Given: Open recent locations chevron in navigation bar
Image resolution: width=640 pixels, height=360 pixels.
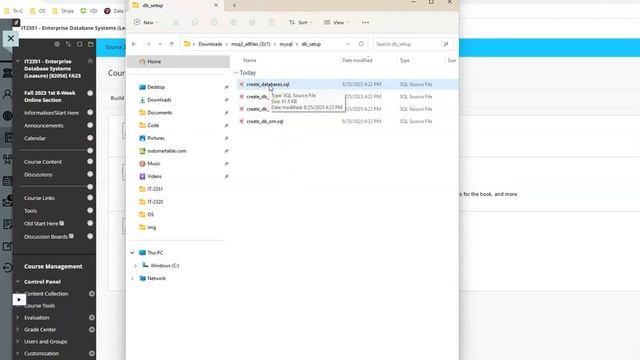Looking at the screenshot, I should click(160, 44).
